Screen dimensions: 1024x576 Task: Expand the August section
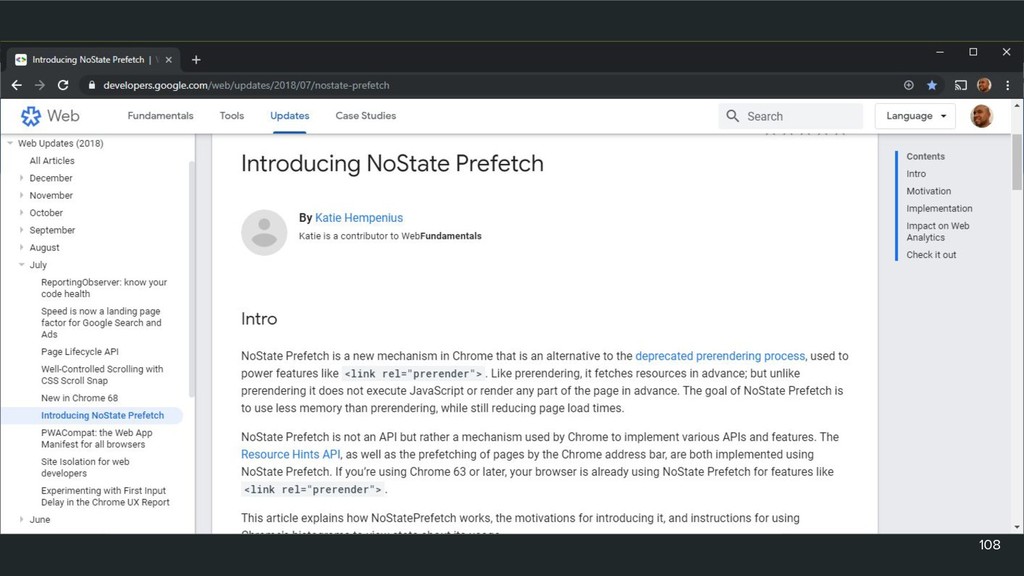[22, 248]
